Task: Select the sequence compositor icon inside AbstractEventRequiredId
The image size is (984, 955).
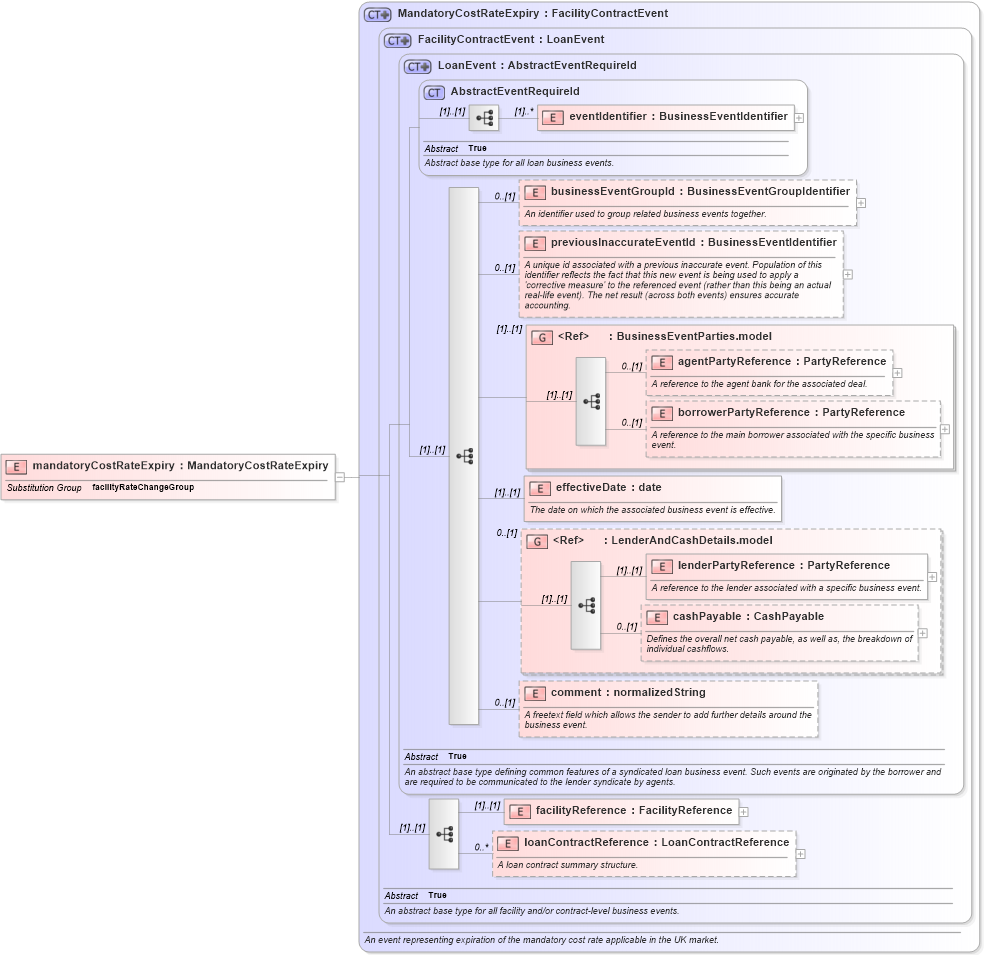Action: [483, 116]
